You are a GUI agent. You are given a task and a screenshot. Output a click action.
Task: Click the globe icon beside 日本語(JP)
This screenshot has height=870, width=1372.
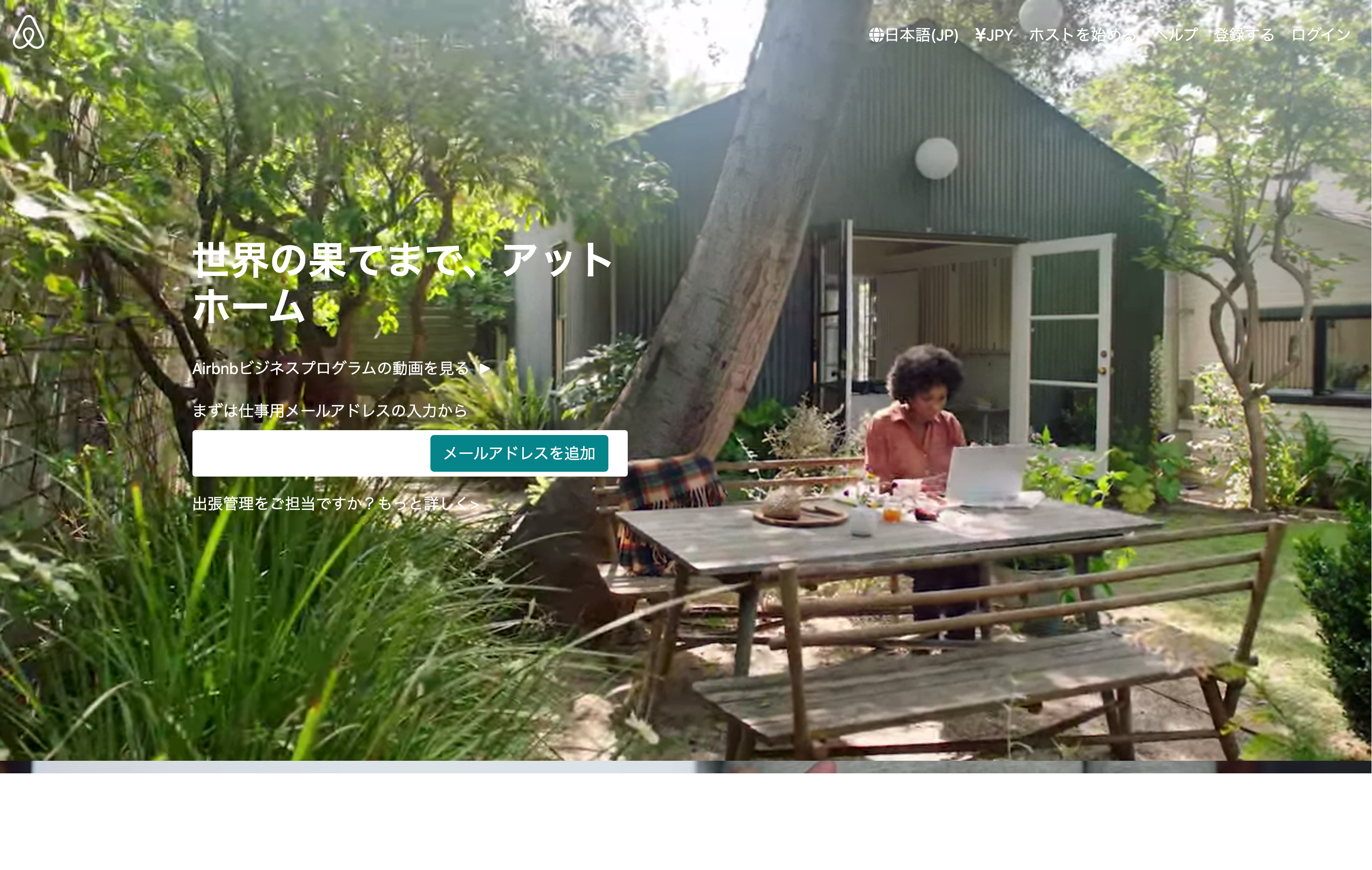876,35
